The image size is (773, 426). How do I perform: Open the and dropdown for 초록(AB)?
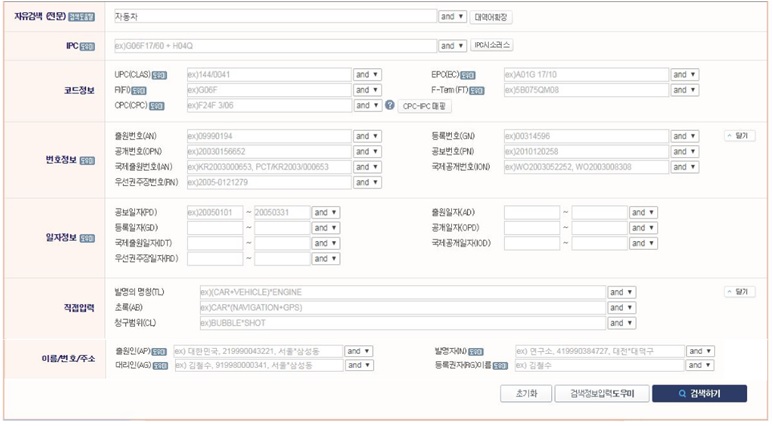pos(622,308)
